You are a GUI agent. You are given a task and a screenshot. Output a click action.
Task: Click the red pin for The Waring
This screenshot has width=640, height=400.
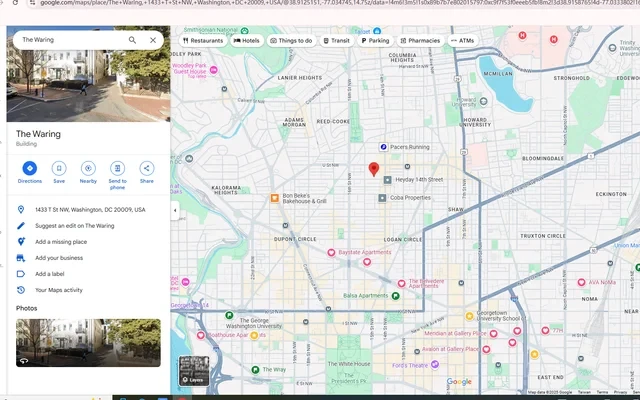coord(373,169)
